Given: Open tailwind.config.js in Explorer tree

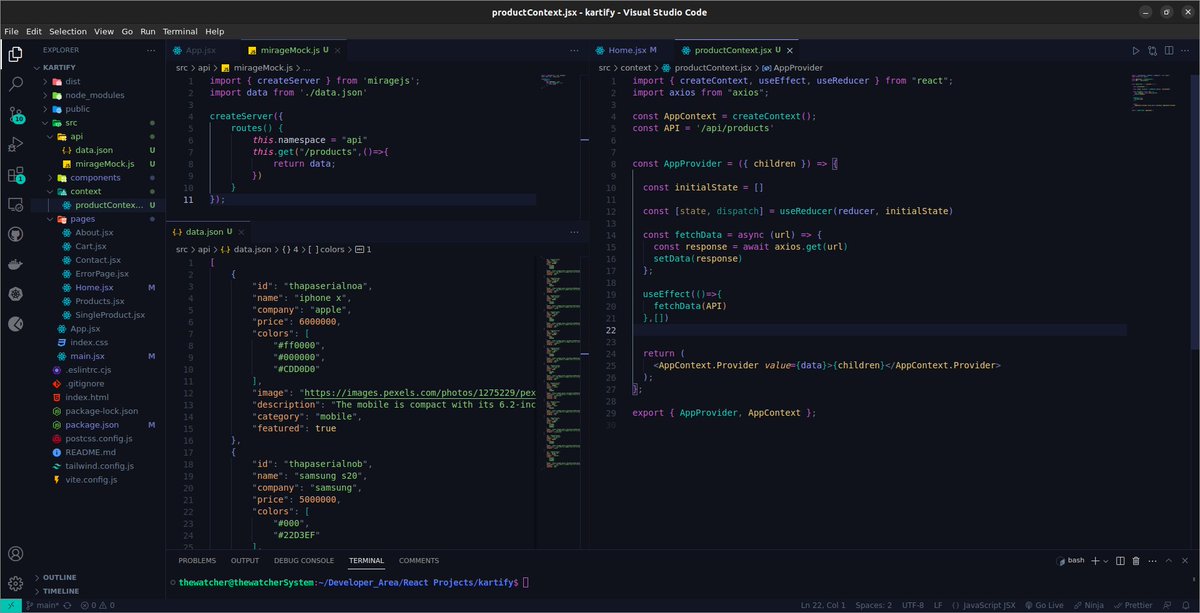Looking at the screenshot, I should [99, 465].
